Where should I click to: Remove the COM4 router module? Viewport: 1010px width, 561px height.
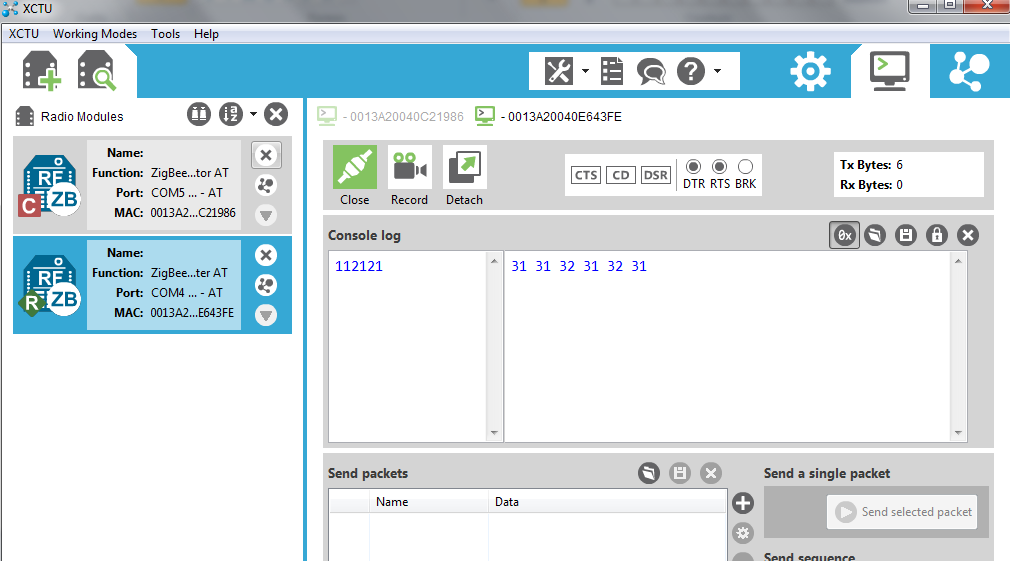click(266, 255)
